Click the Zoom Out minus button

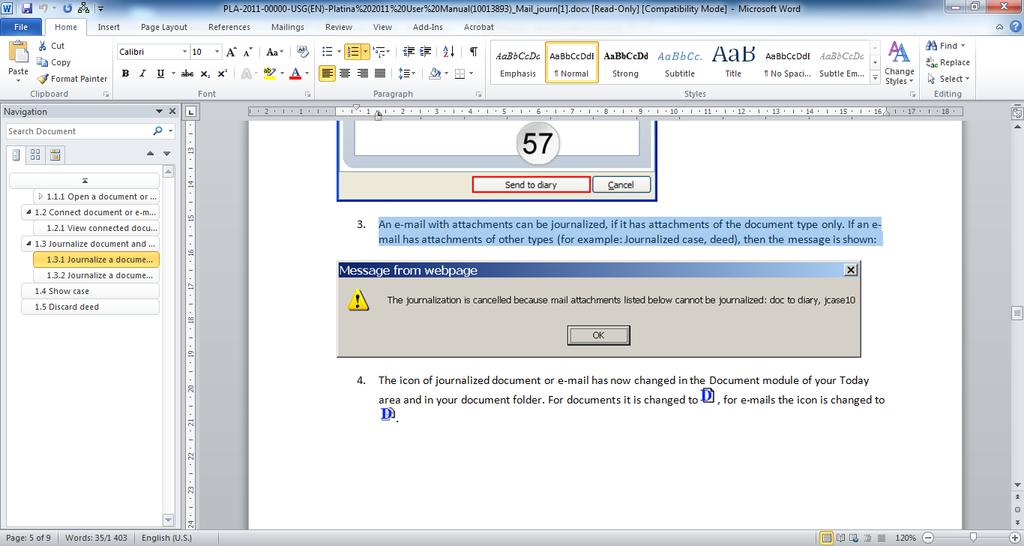[927, 538]
